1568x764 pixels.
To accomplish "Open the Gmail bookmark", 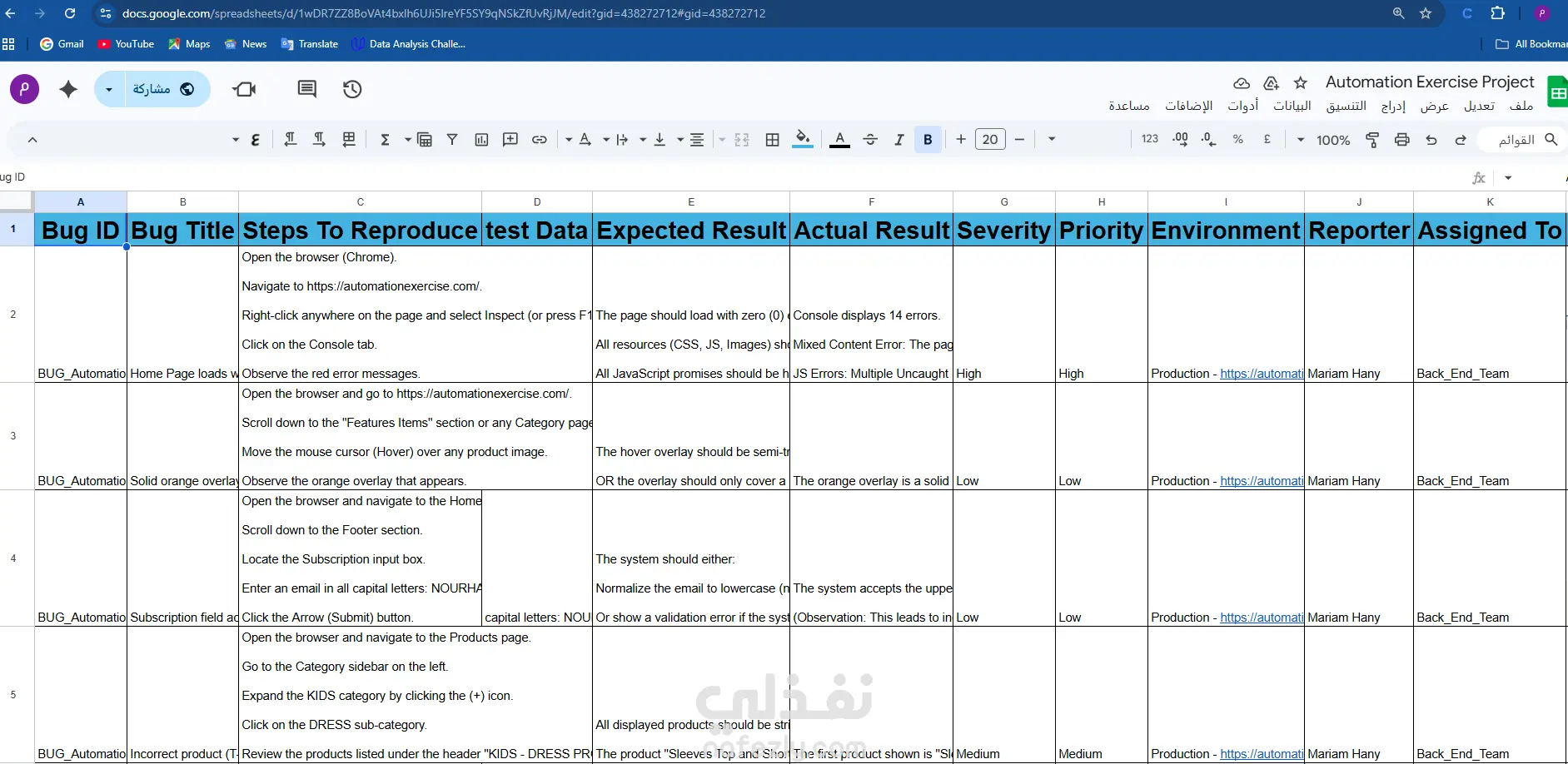I will 62,44.
